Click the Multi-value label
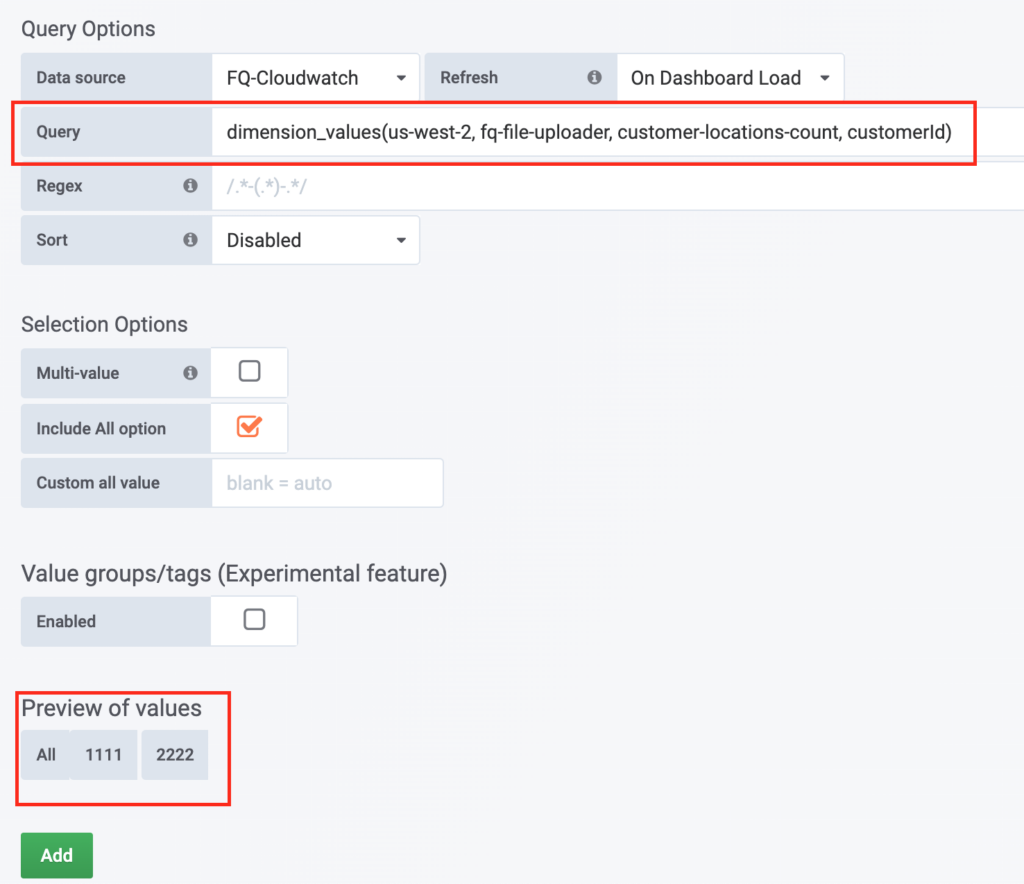 (78, 373)
